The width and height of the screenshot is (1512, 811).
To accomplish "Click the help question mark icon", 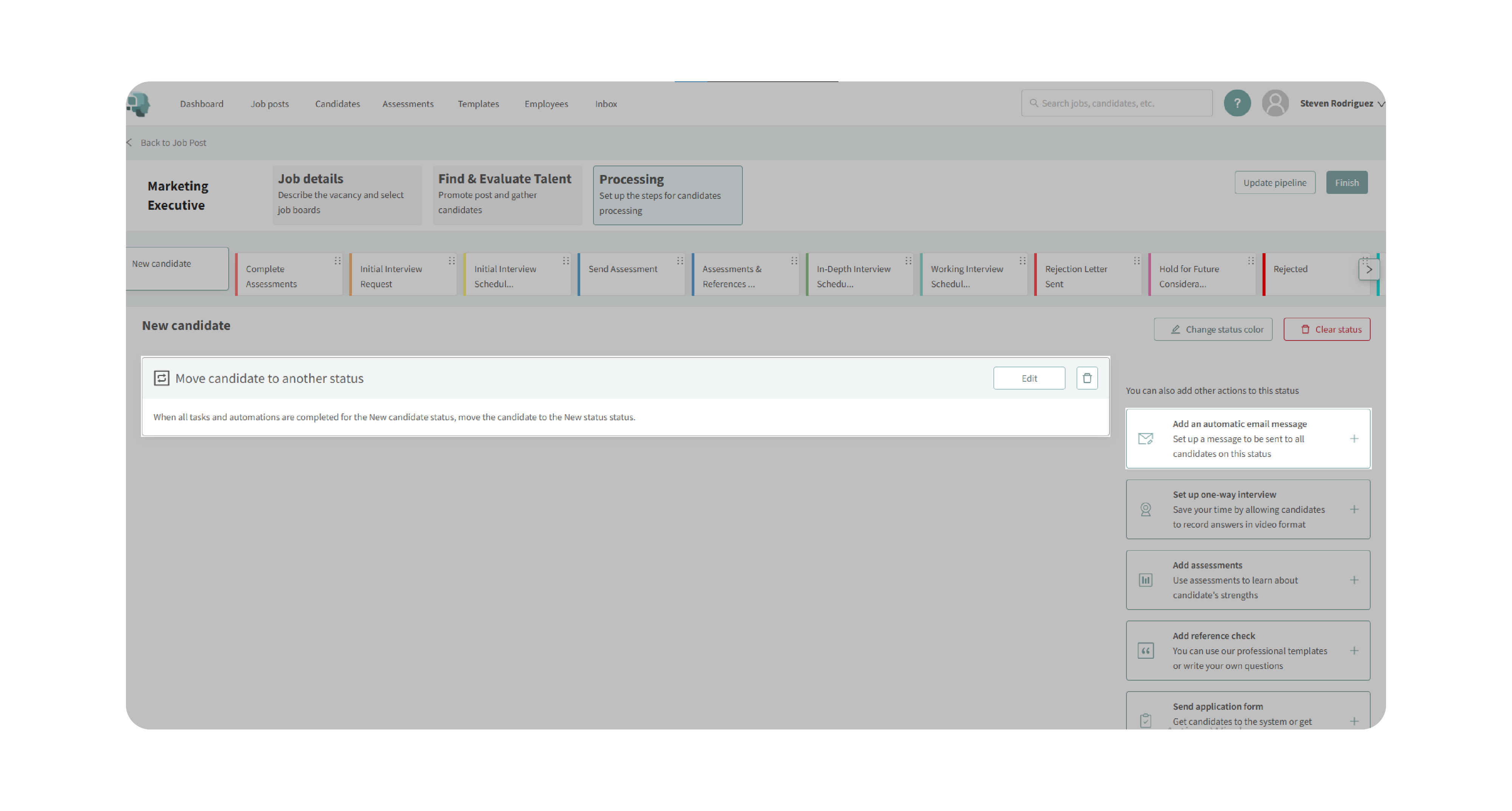I will tap(1237, 103).
